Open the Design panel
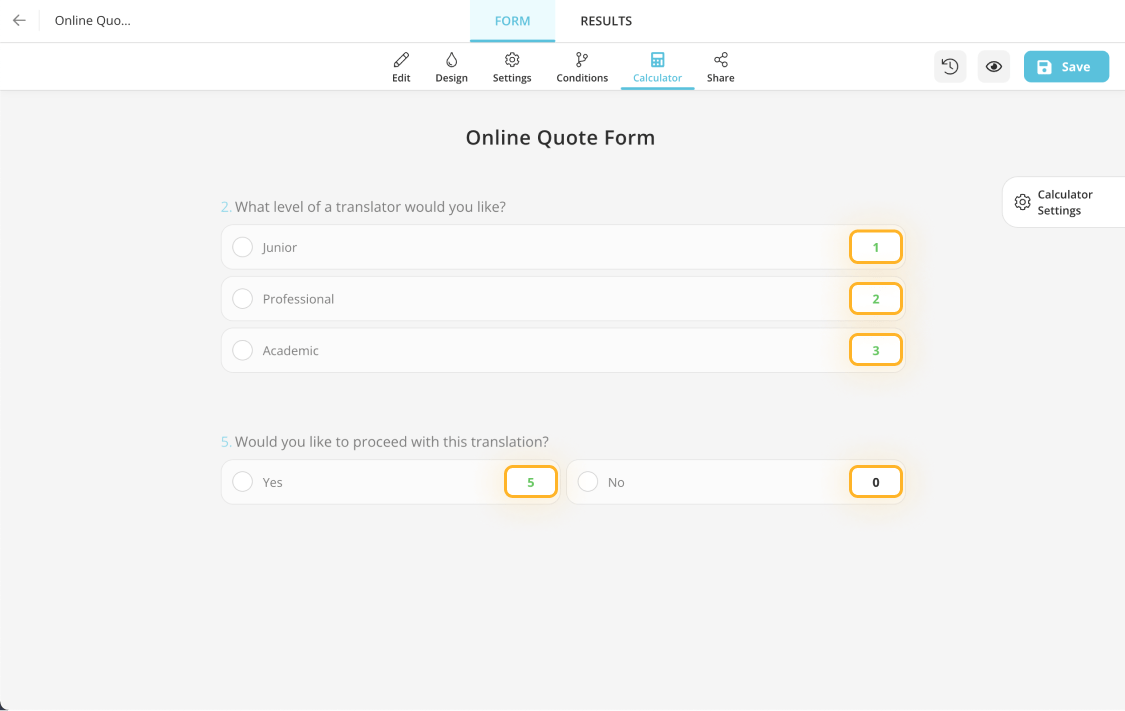 pos(451,66)
